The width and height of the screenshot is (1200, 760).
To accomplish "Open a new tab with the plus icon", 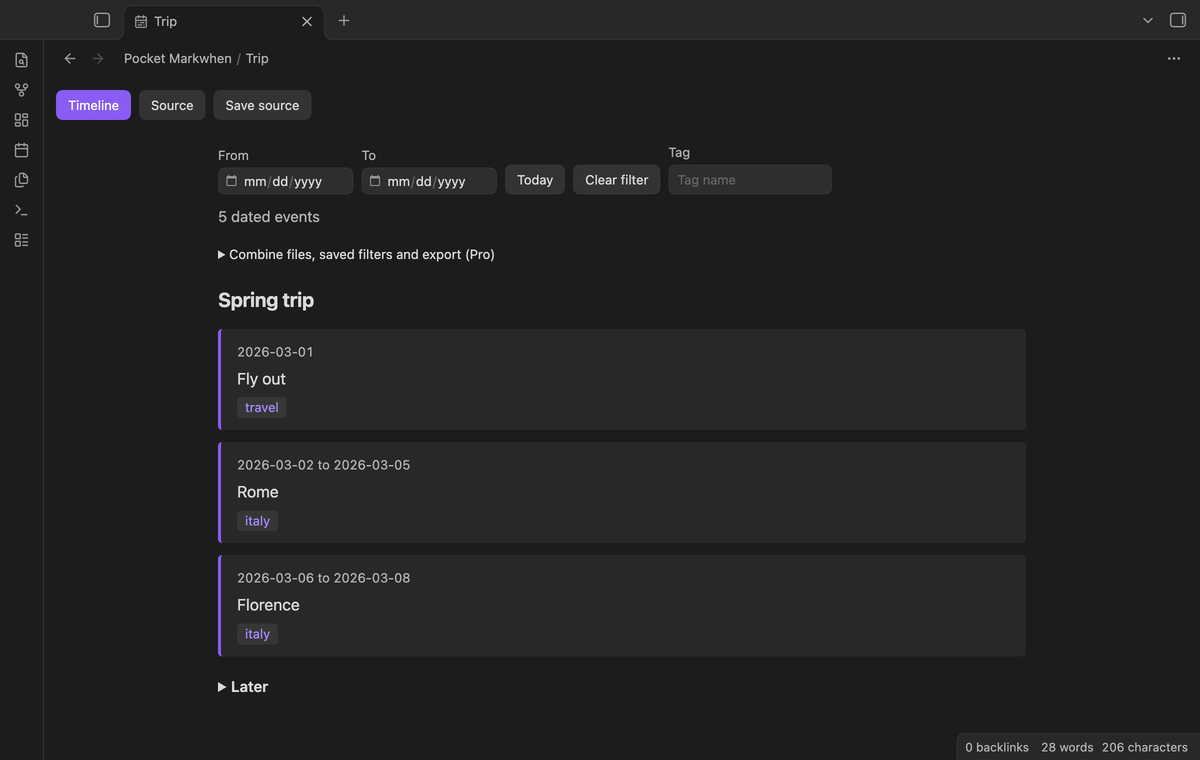I will pyautogui.click(x=344, y=21).
